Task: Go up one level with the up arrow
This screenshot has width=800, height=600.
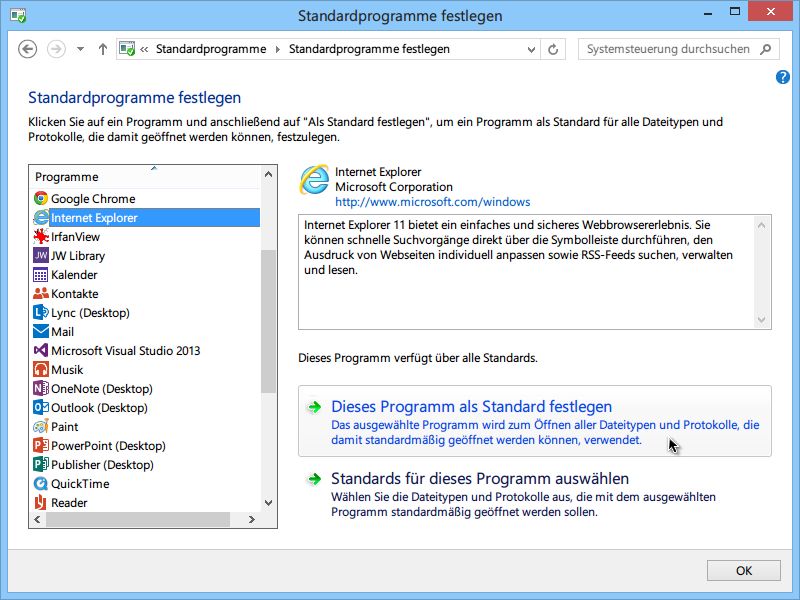Action: pyautogui.click(x=103, y=49)
